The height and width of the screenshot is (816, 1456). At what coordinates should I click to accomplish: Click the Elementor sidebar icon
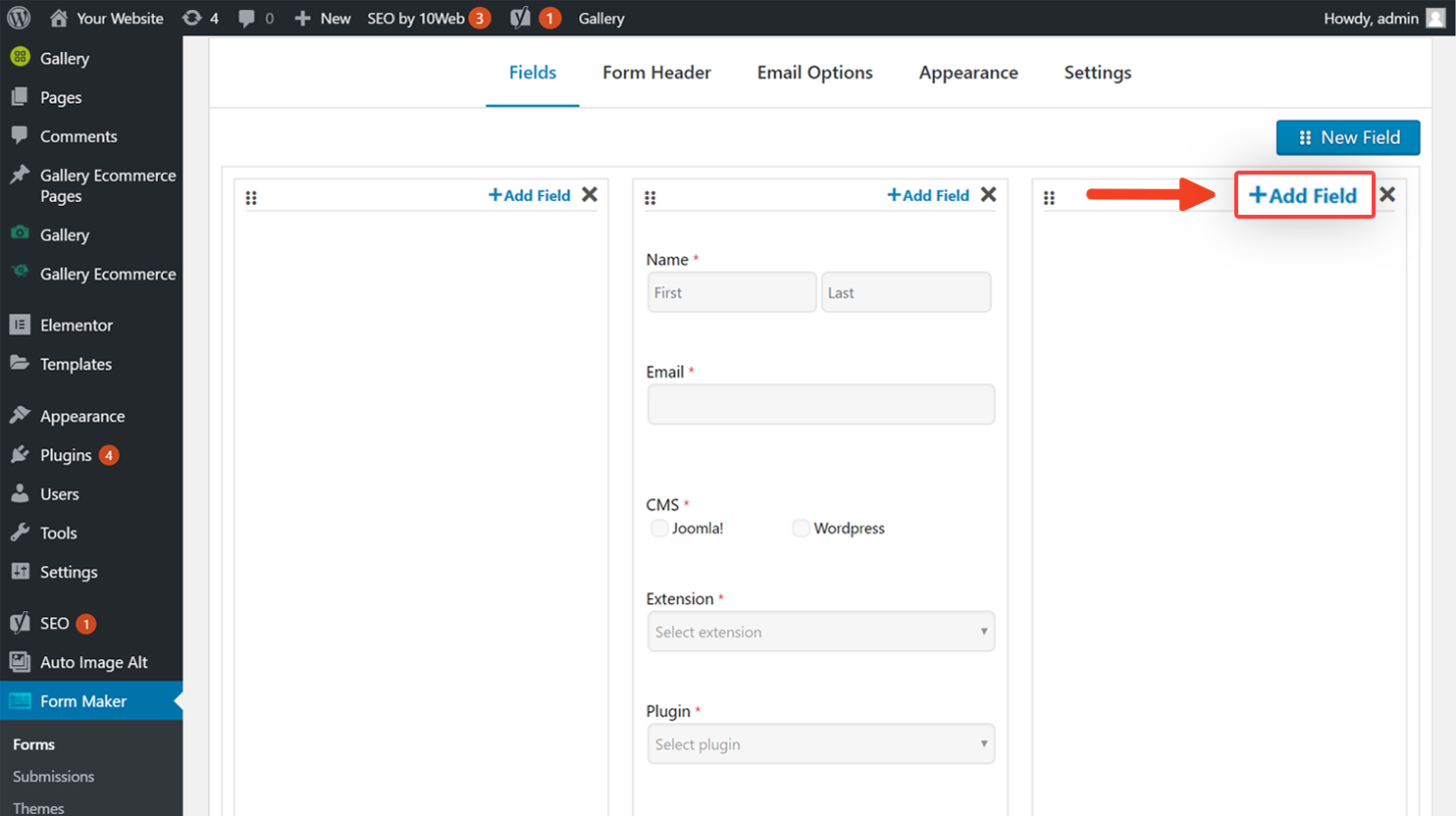(20, 325)
